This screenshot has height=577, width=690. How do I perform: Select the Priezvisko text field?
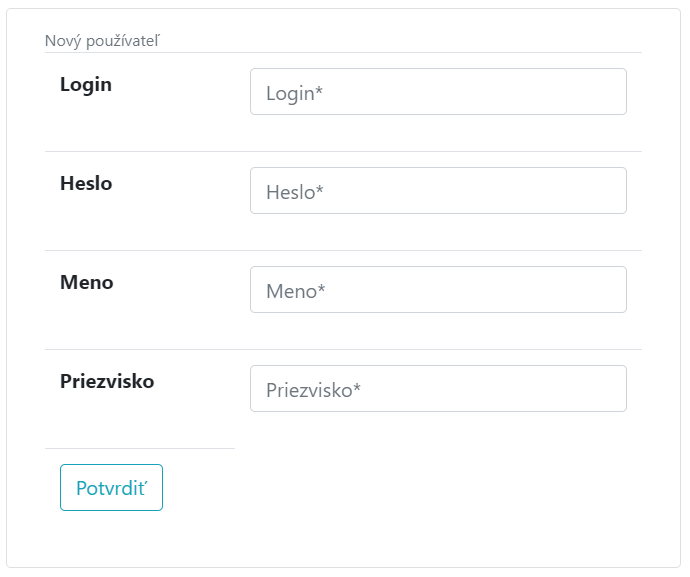(438, 389)
